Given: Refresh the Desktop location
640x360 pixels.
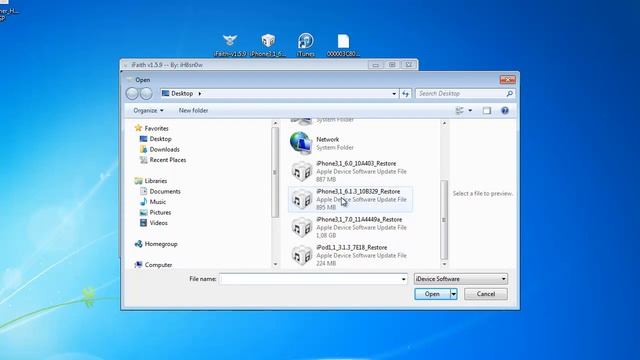Looking at the screenshot, I should pyautogui.click(x=405, y=93).
